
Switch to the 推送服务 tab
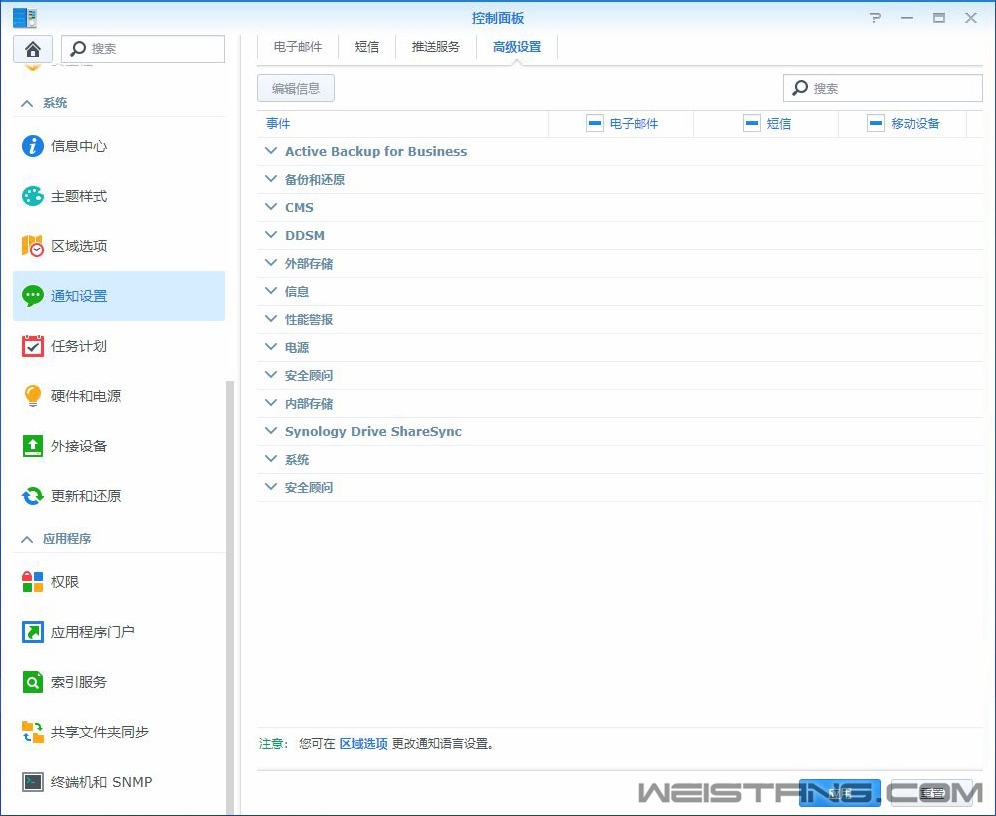tap(435, 46)
